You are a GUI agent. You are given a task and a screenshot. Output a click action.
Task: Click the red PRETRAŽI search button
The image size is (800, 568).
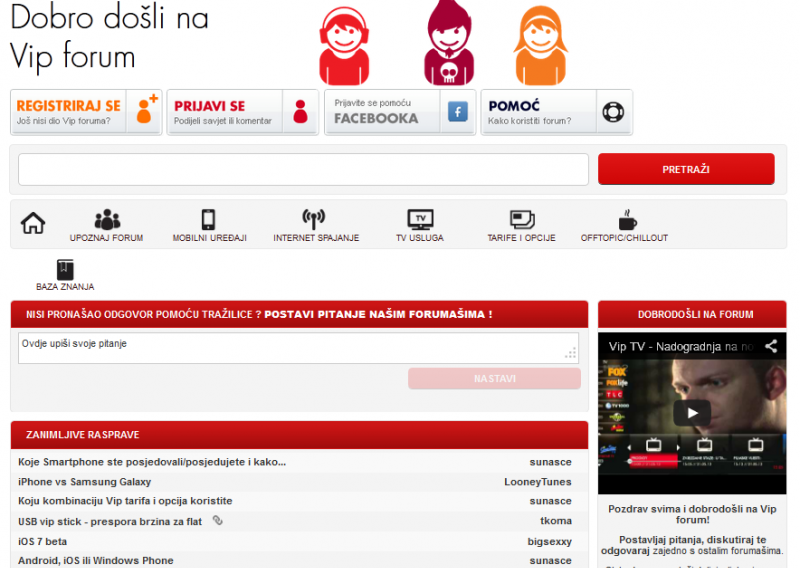tap(686, 169)
